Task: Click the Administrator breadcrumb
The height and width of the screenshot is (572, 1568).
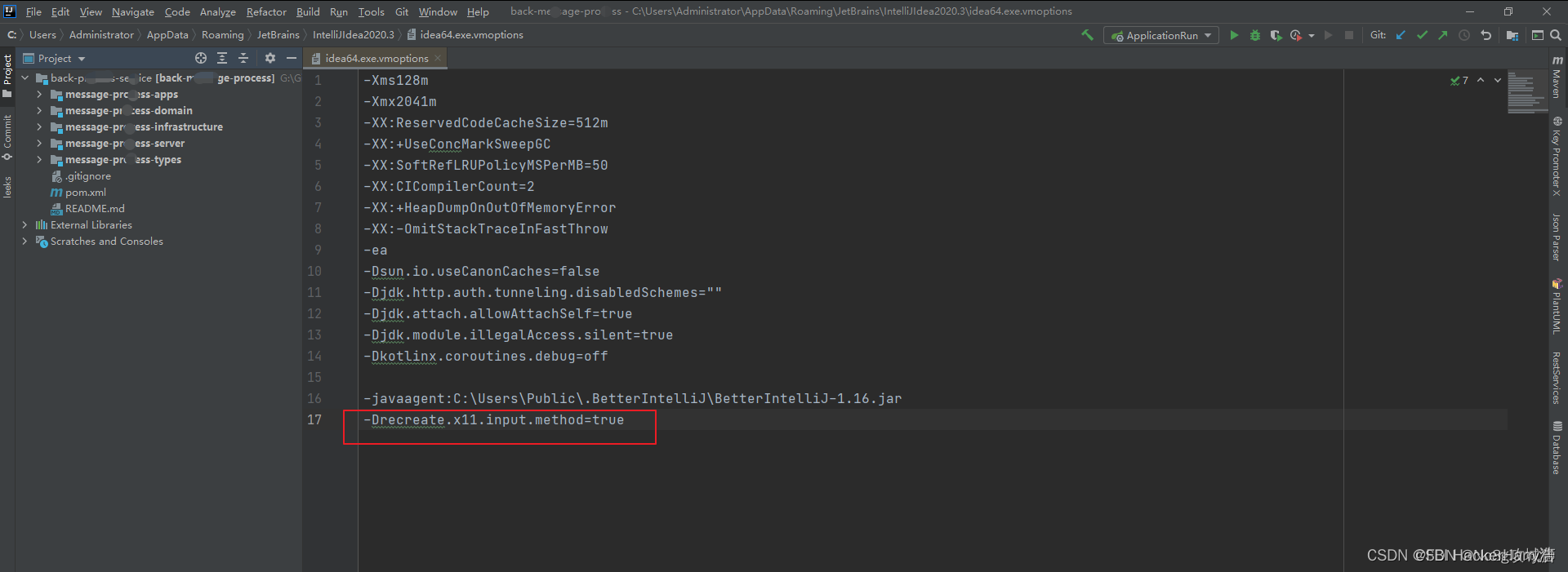Action: point(101,35)
